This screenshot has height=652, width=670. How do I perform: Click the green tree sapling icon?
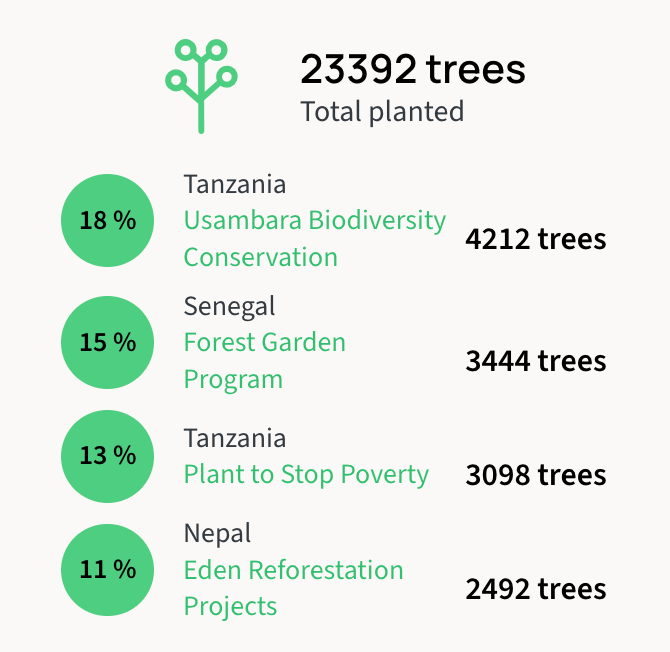point(201,86)
